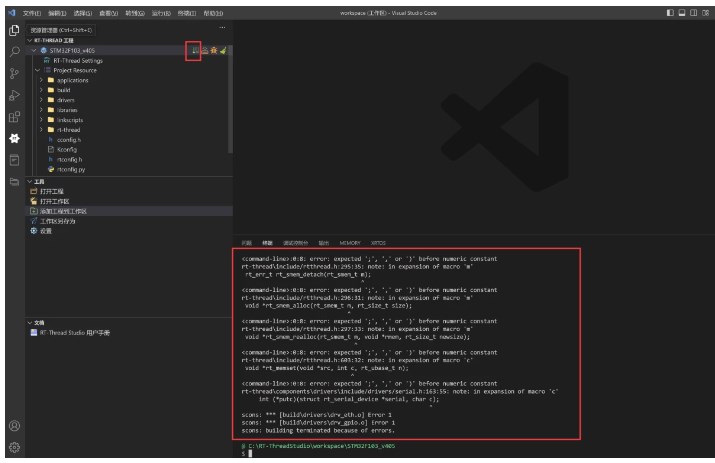This screenshot has width=715, height=463.
Task: Open the cconfig.h file
Action: pos(69,140)
